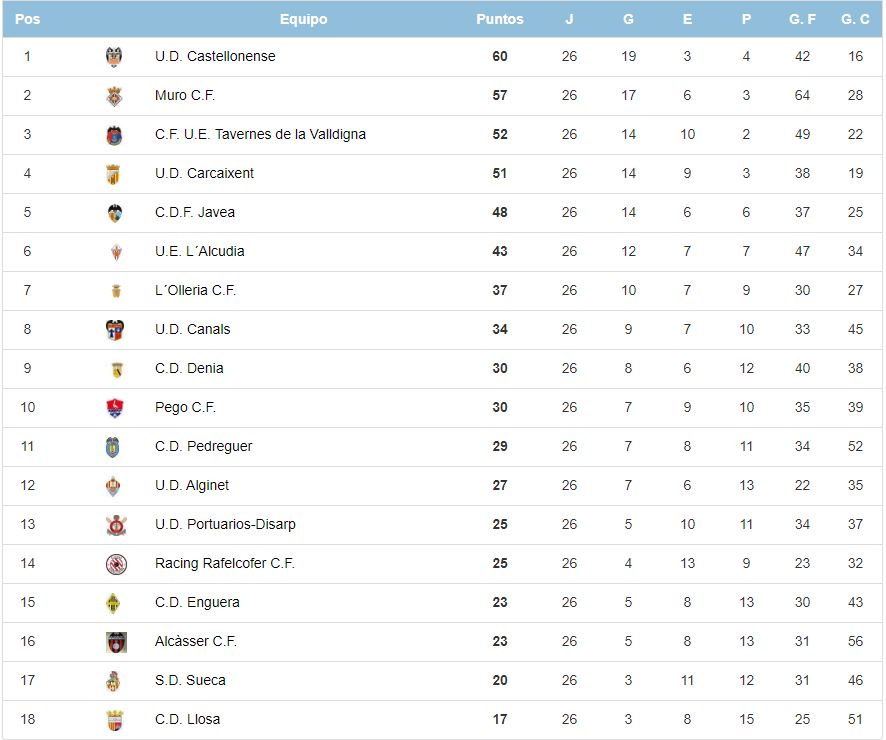Open the U.E. L´Alcudia team name

coord(199,252)
